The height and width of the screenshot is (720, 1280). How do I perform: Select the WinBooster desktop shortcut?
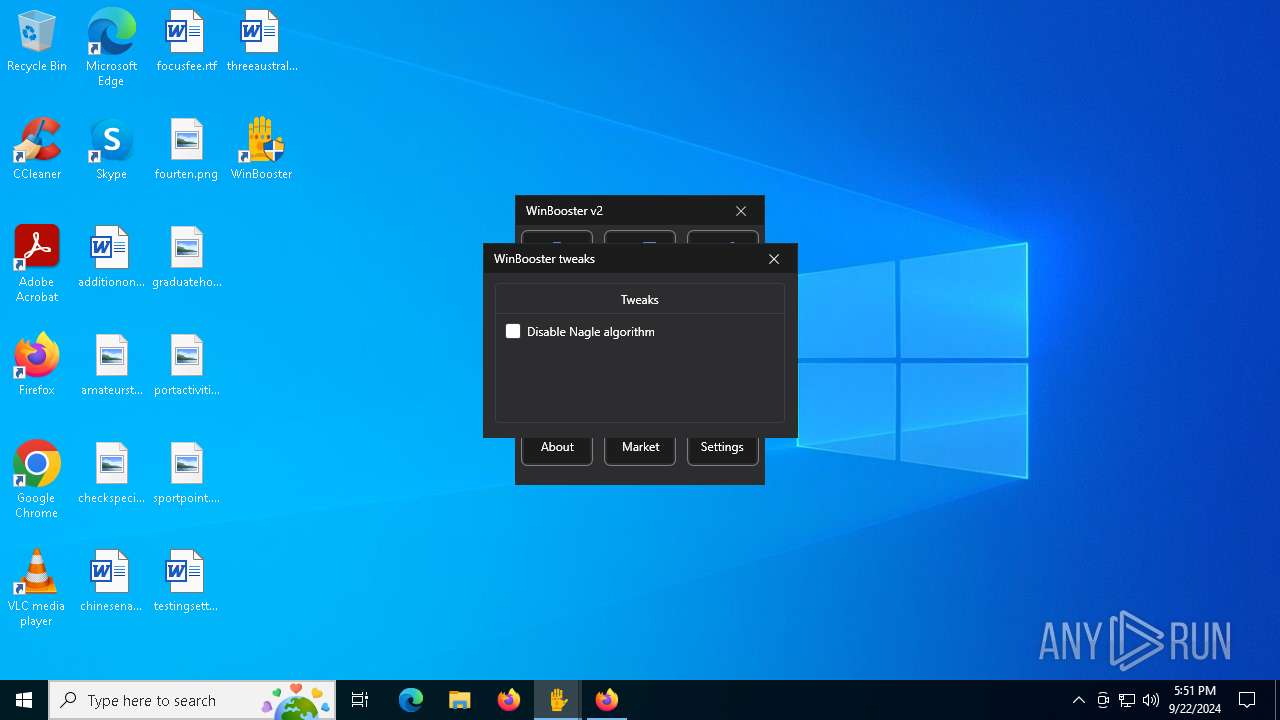coord(262,150)
